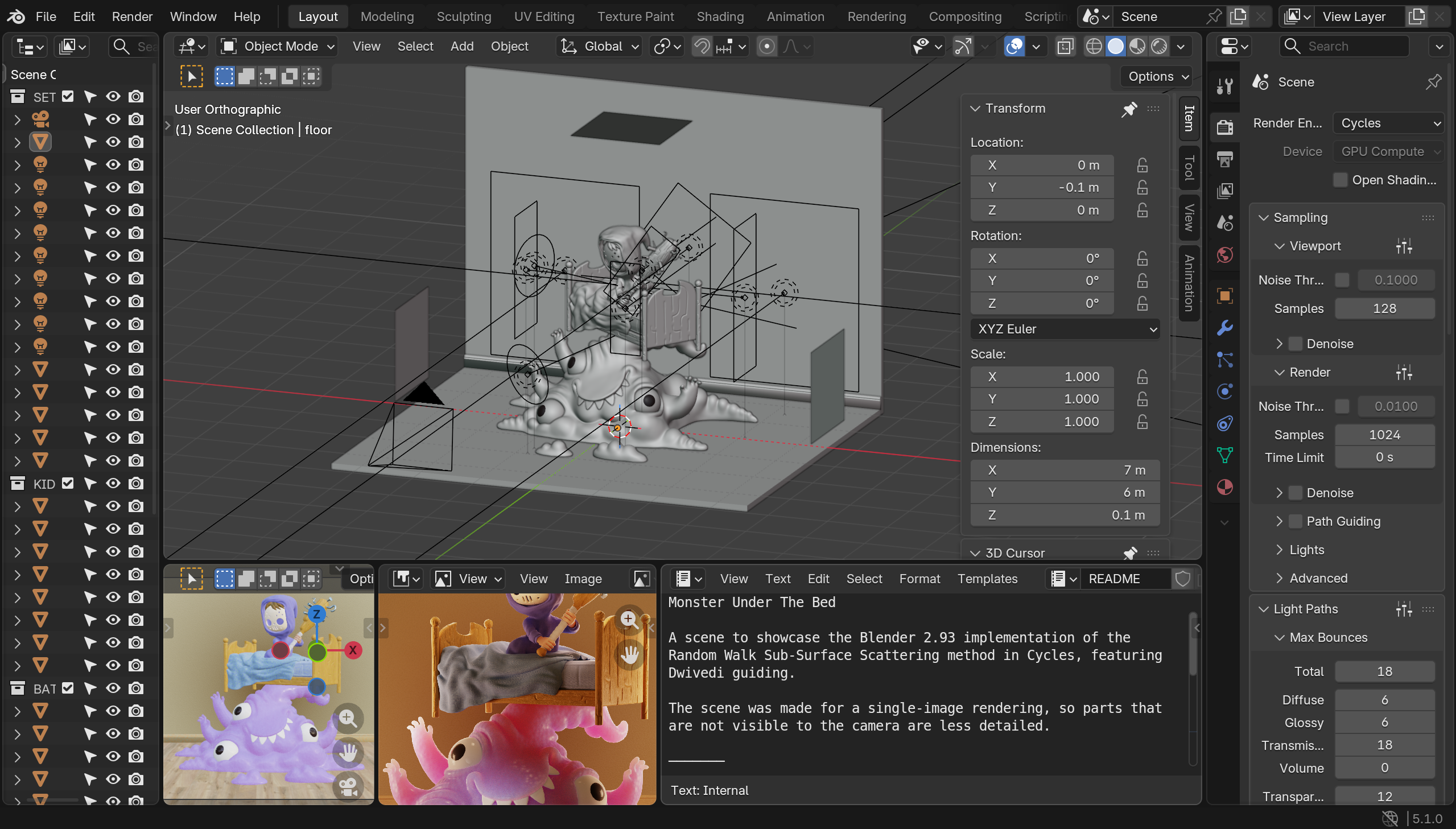Hide the SET collection with eye icon

tap(113, 96)
